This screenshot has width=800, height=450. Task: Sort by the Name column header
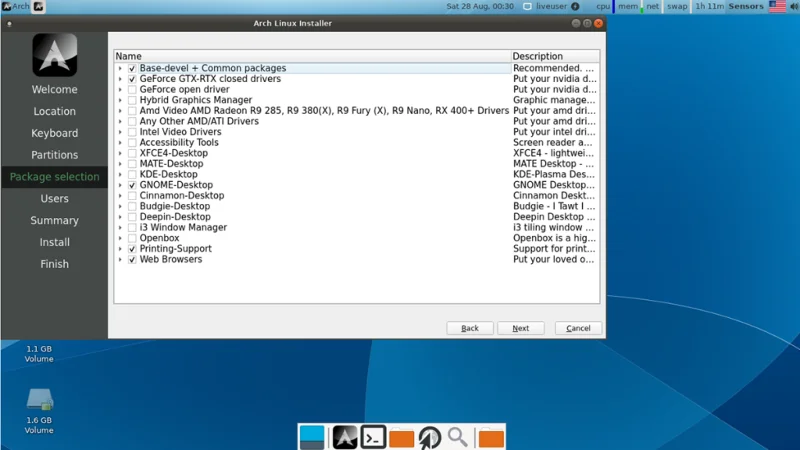coord(312,56)
